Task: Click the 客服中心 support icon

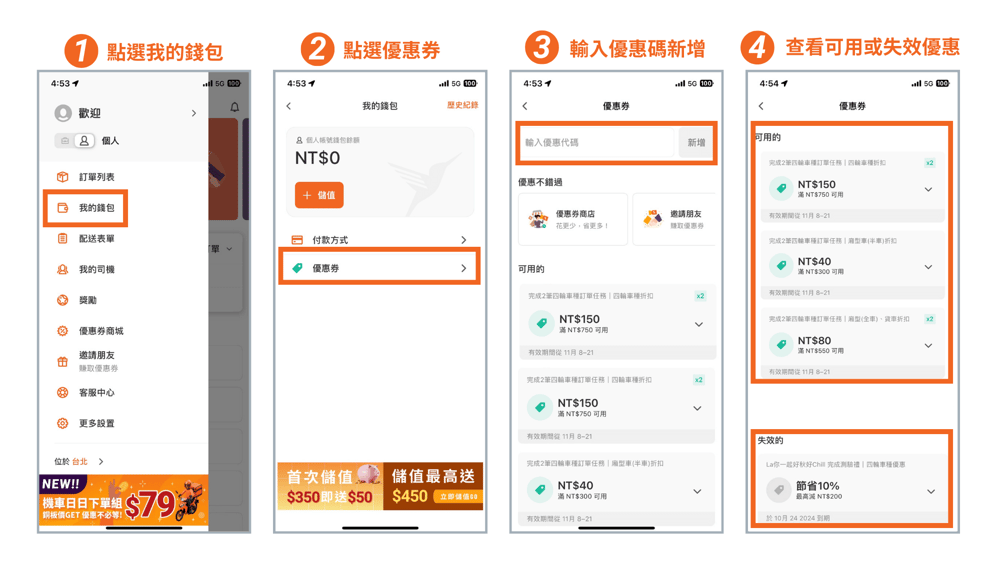Action: pyautogui.click(x=62, y=393)
